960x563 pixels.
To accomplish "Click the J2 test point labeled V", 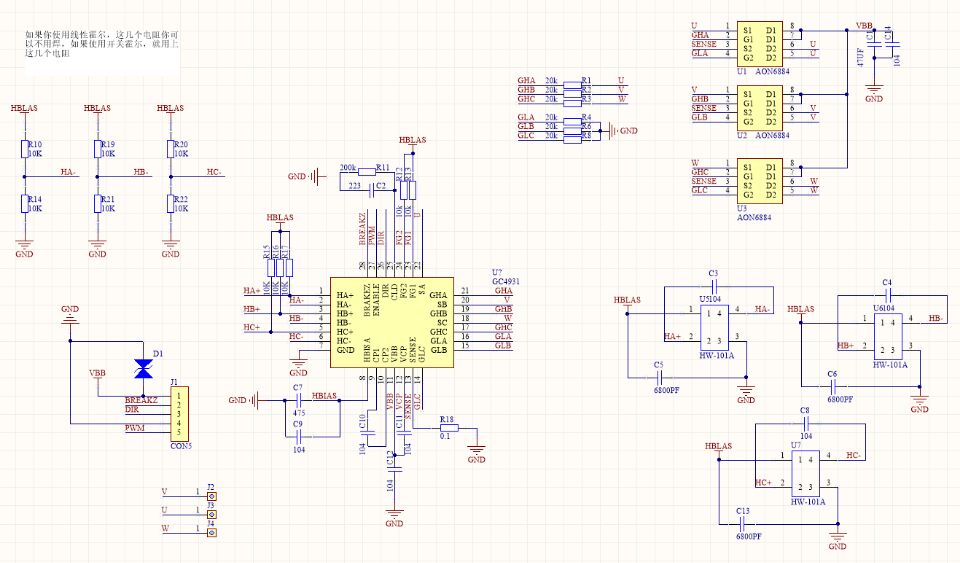I will point(211,494).
